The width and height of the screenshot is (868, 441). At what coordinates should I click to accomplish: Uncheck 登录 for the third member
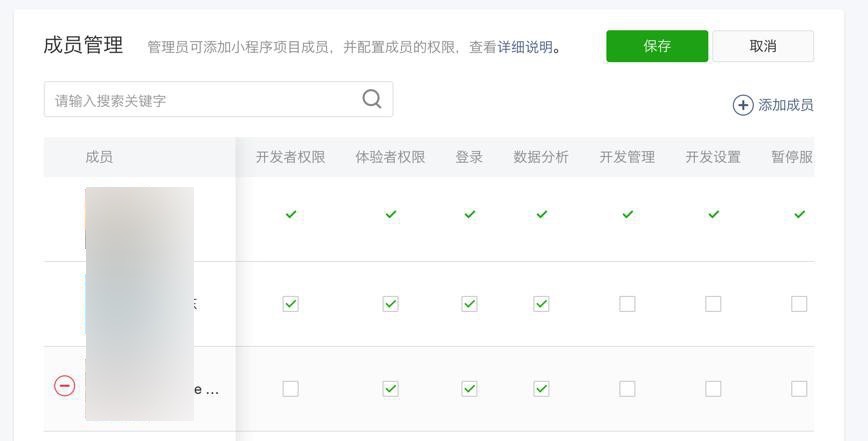(469, 389)
